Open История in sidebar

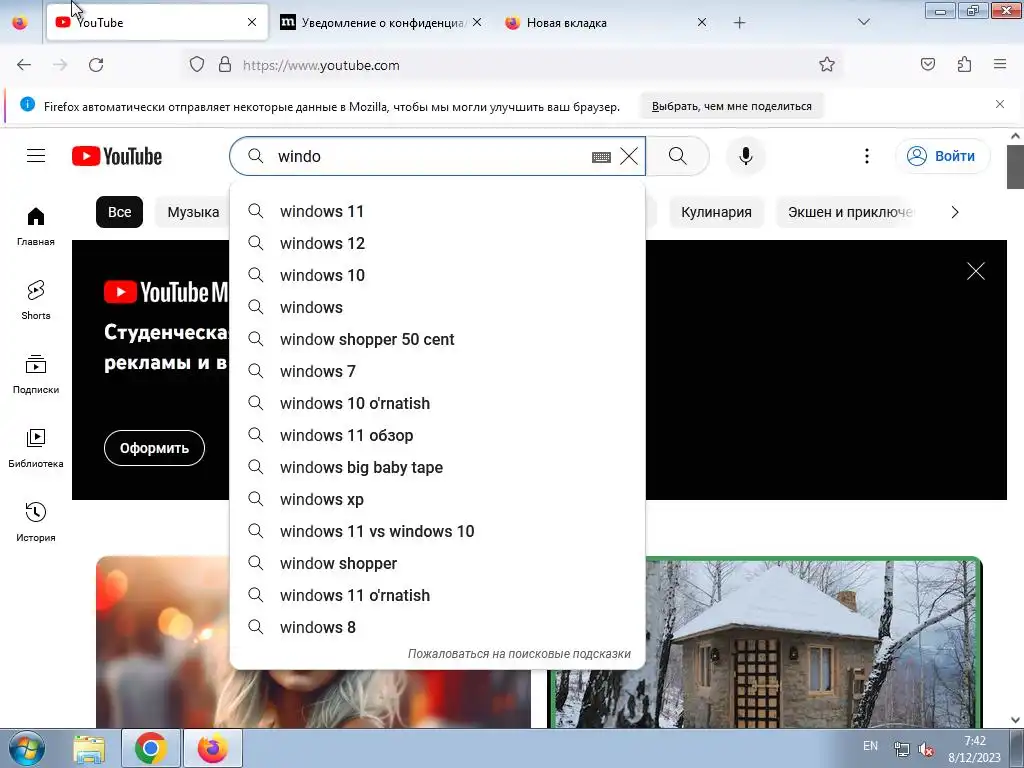[x=36, y=522]
